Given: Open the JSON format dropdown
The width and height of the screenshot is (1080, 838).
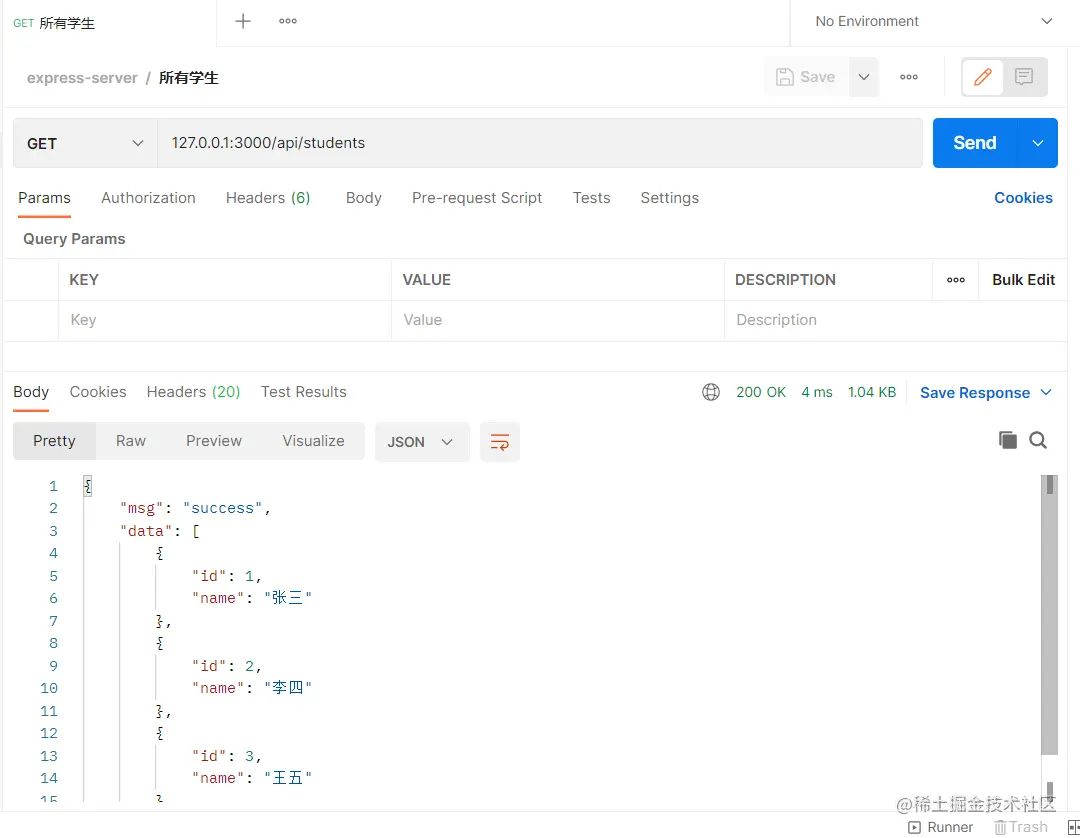Looking at the screenshot, I should (x=422, y=441).
